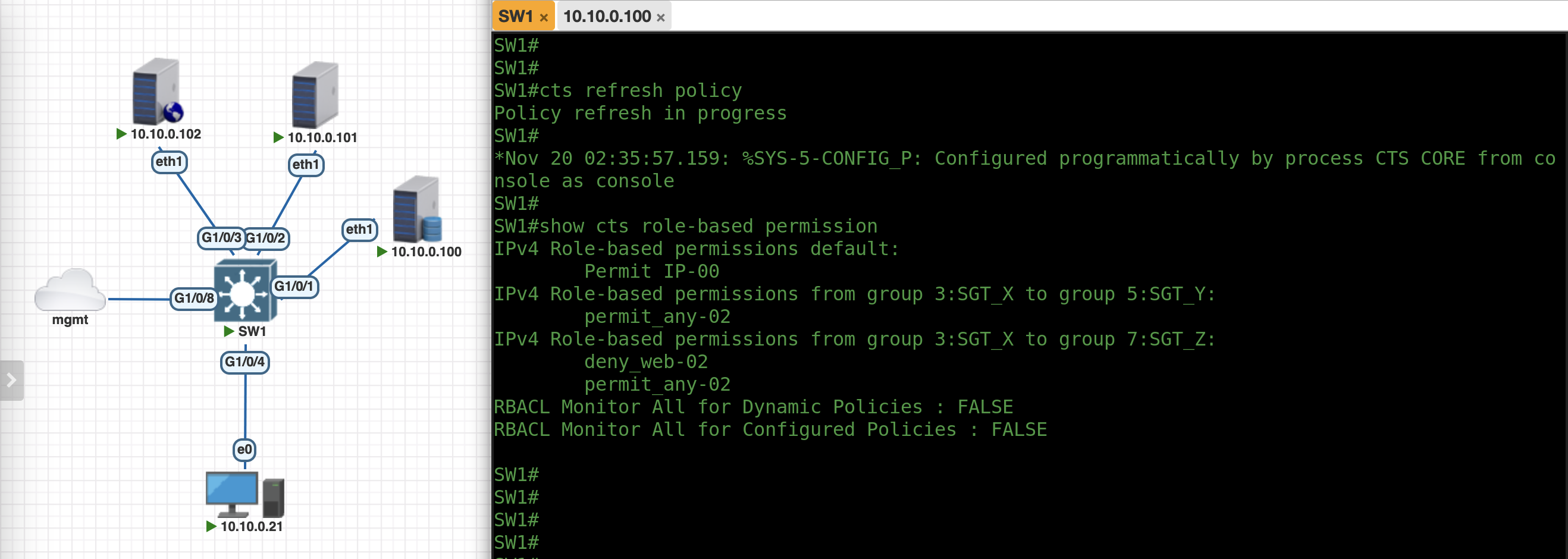Click the 10.10.0.101 server icon
The image size is (1568, 559).
coord(314,95)
